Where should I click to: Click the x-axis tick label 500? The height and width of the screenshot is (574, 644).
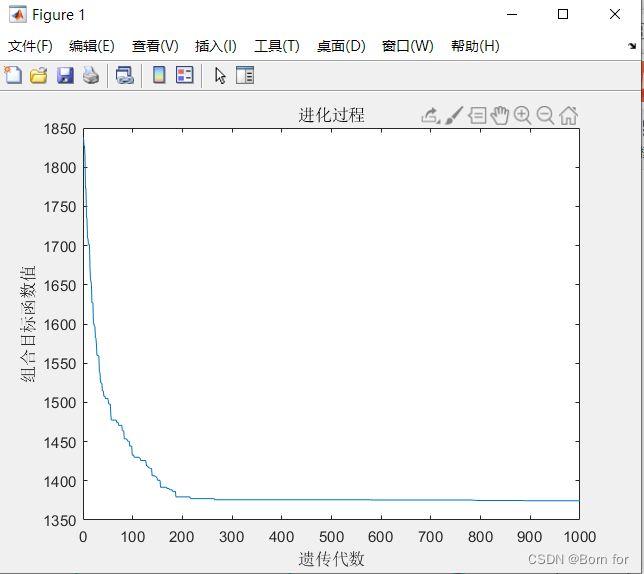tap(331, 537)
